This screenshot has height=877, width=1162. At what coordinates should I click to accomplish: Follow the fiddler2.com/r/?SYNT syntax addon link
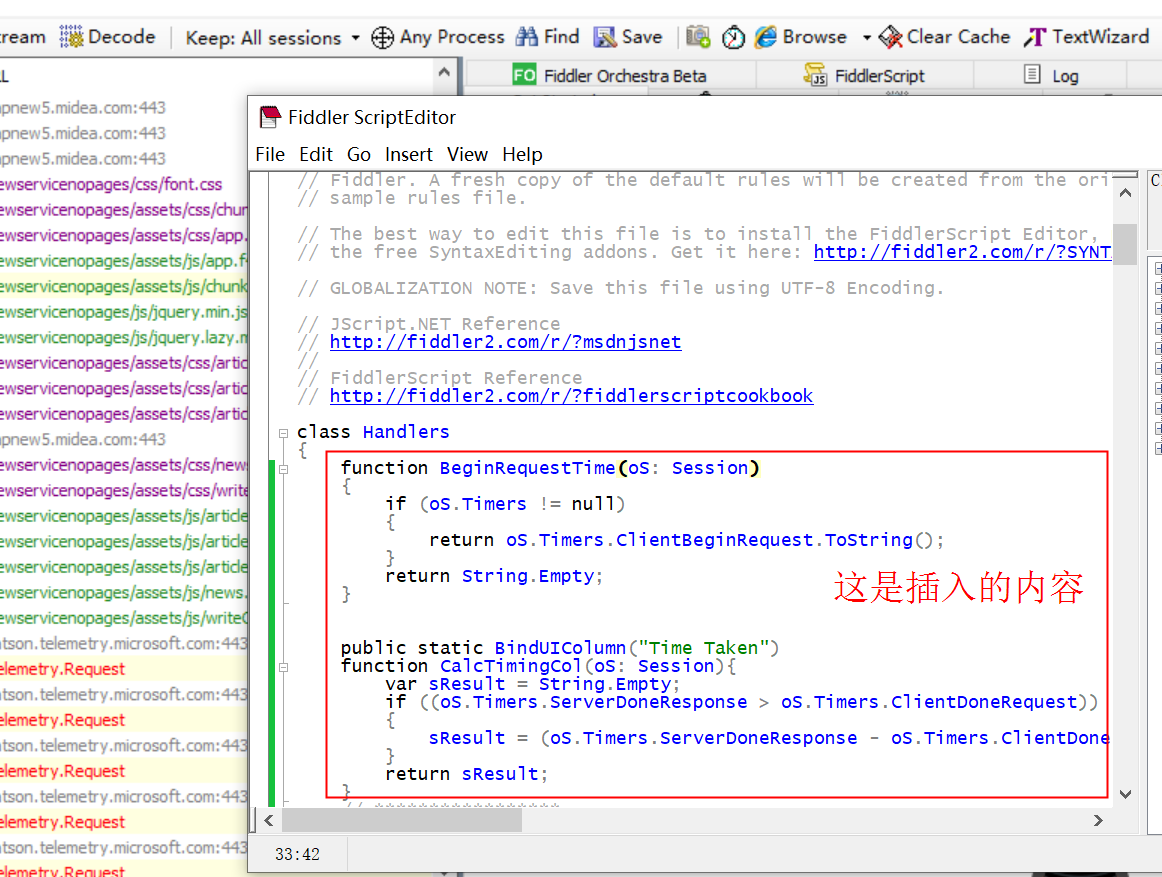click(962, 252)
